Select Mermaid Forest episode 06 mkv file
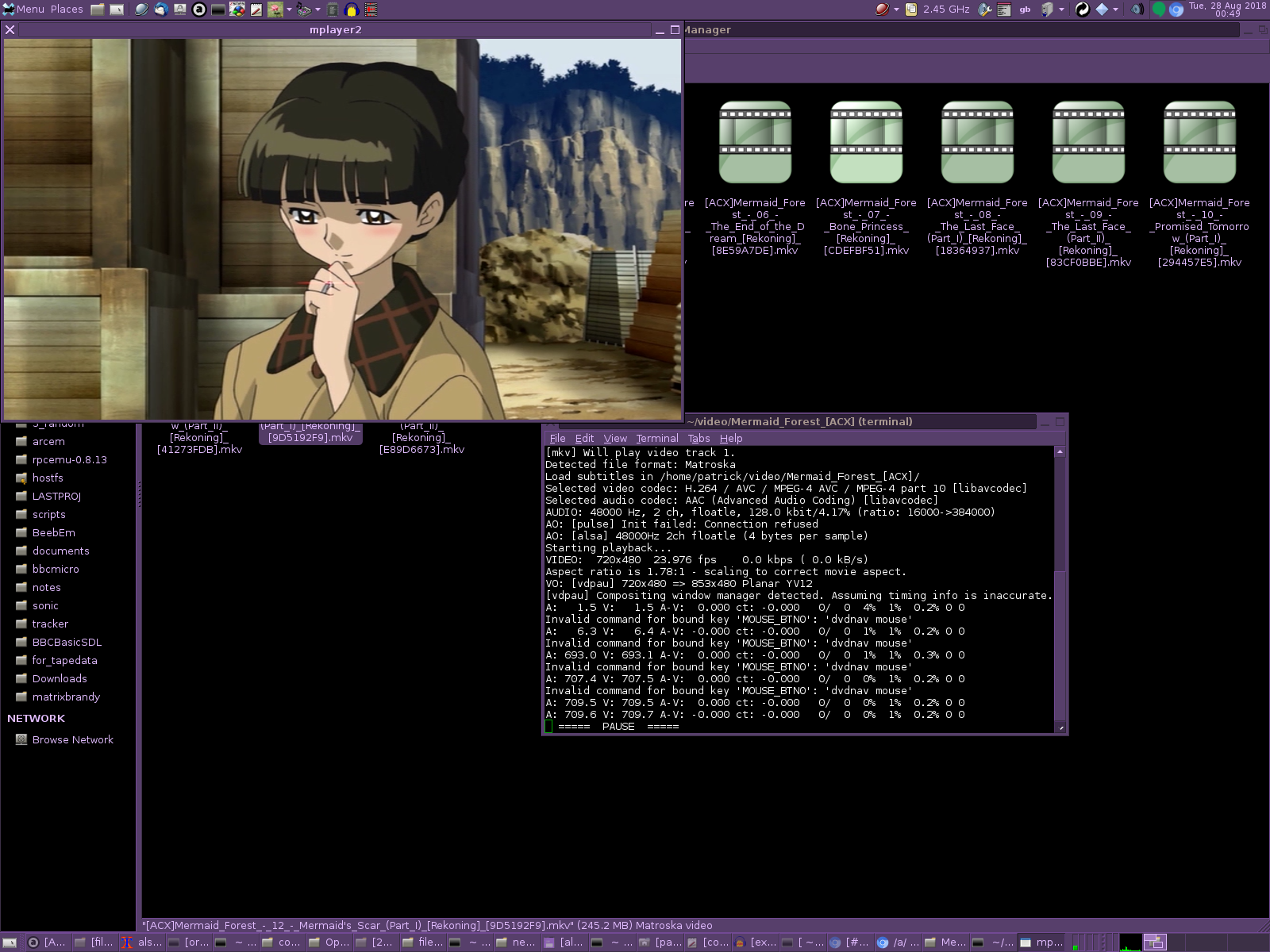The height and width of the screenshot is (952, 1270). [x=755, y=178]
